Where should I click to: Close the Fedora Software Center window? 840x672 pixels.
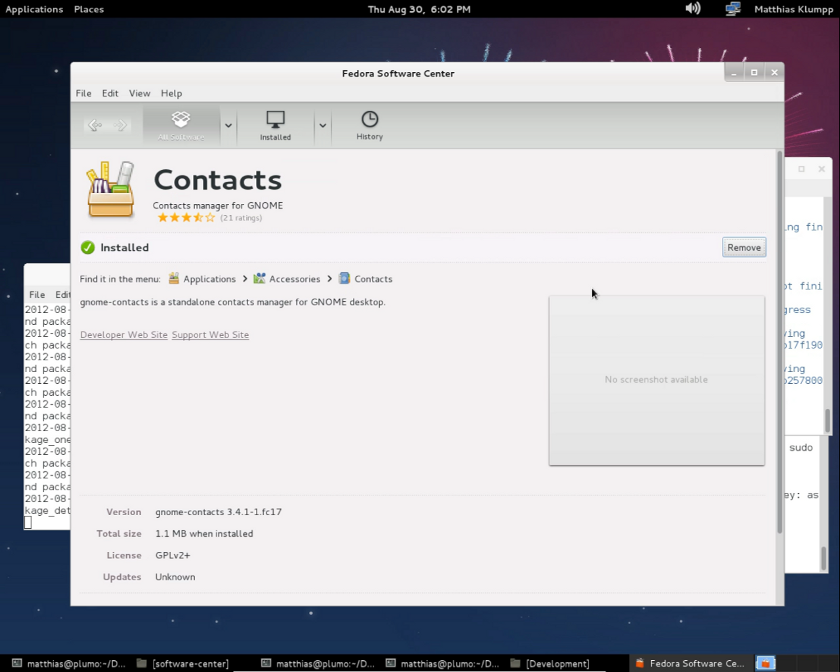775,73
